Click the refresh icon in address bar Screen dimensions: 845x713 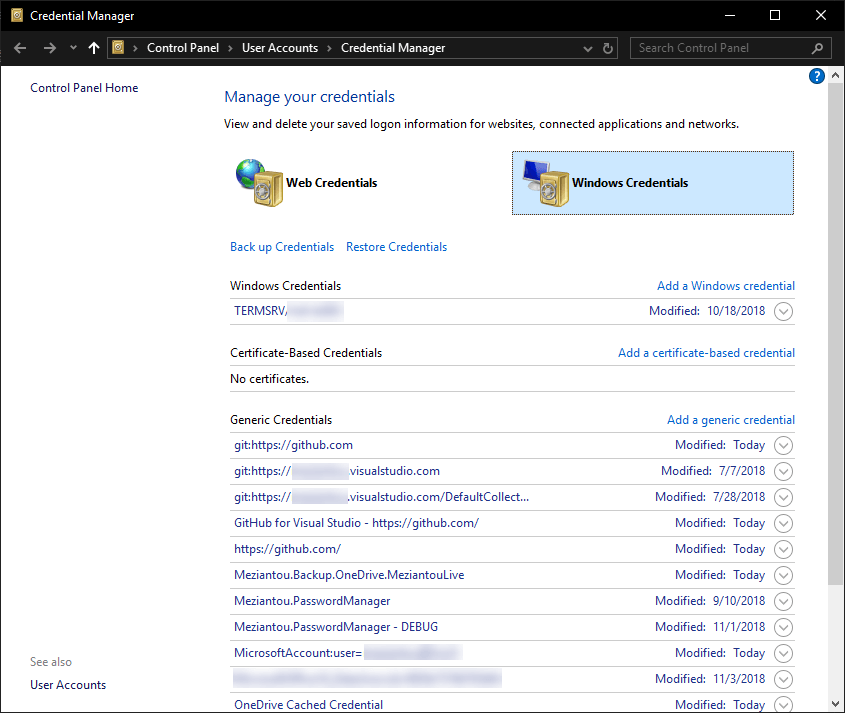coord(609,47)
